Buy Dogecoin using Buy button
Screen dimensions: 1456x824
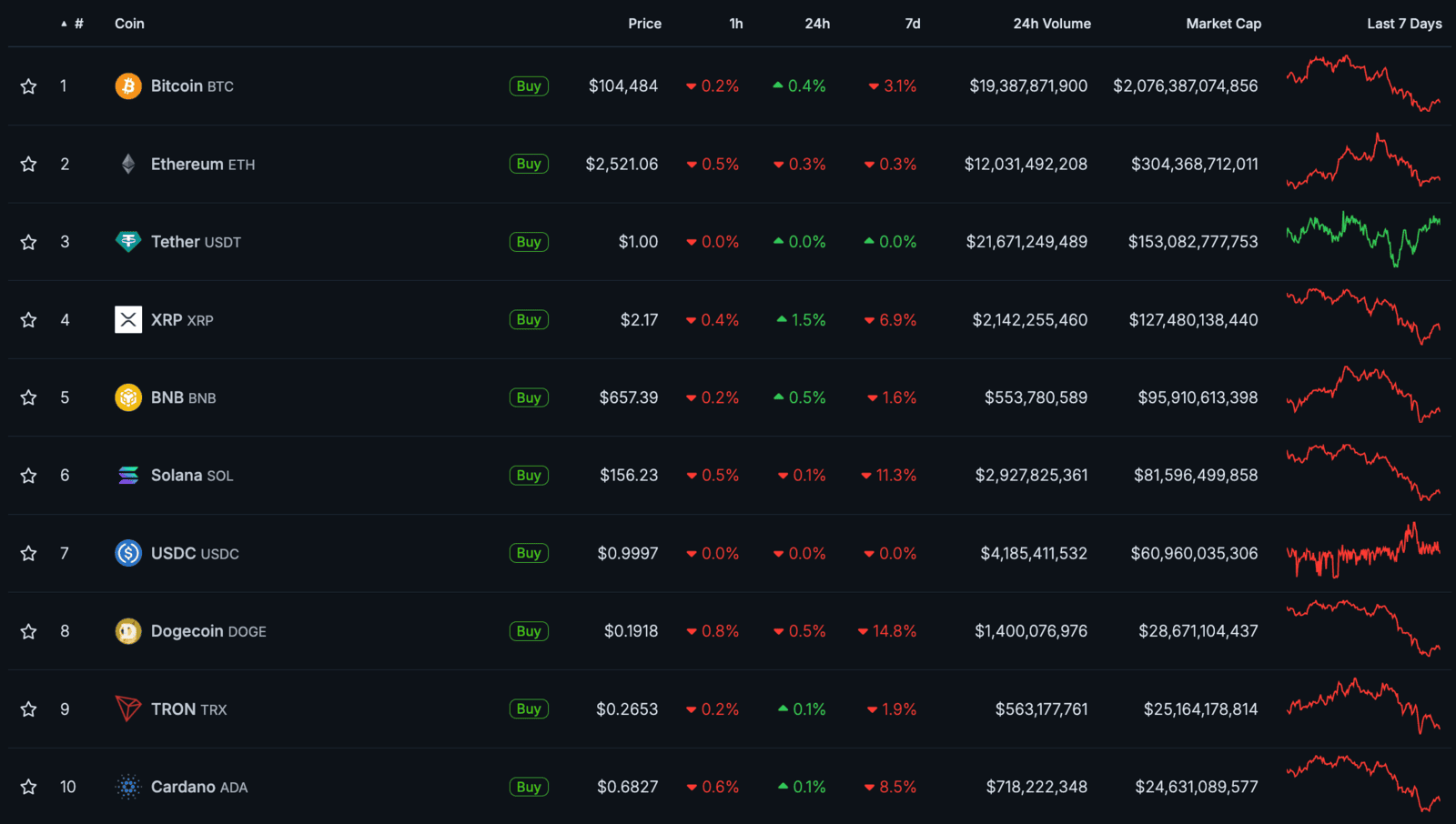pyautogui.click(x=529, y=631)
